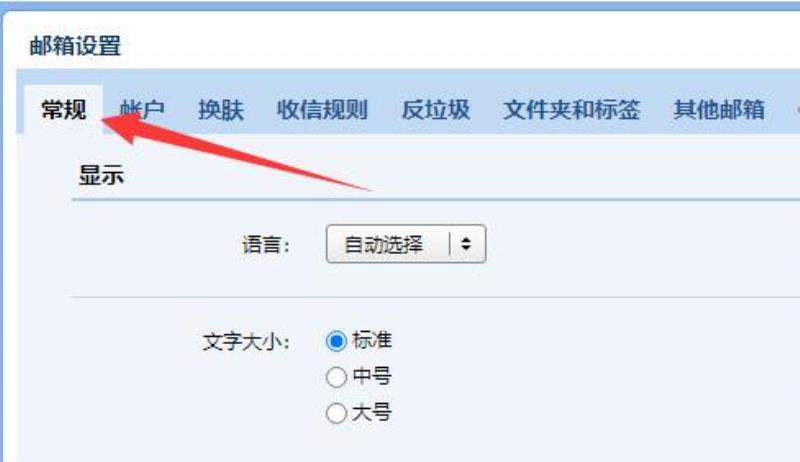Open the 文件夹和标签 tab

click(x=571, y=110)
